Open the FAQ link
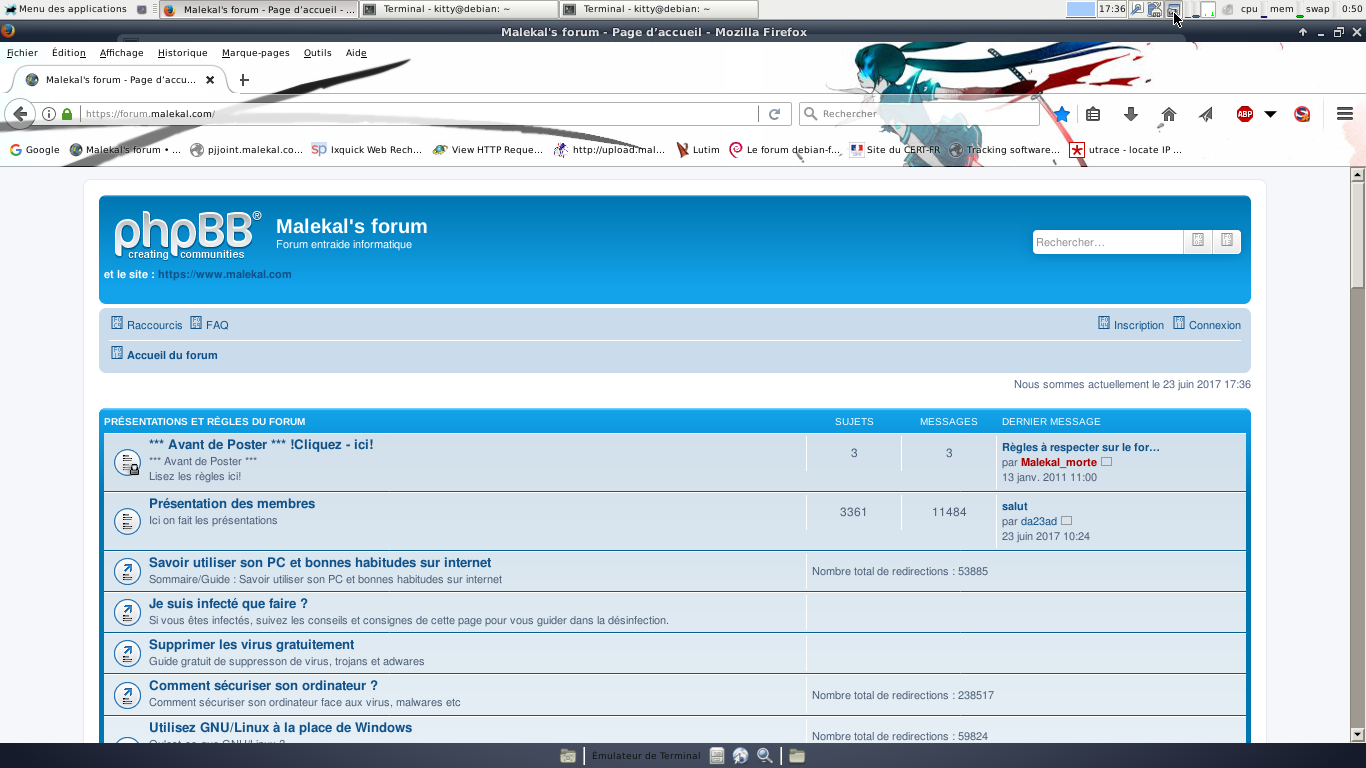The width and height of the screenshot is (1366, 768). (210, 325)
